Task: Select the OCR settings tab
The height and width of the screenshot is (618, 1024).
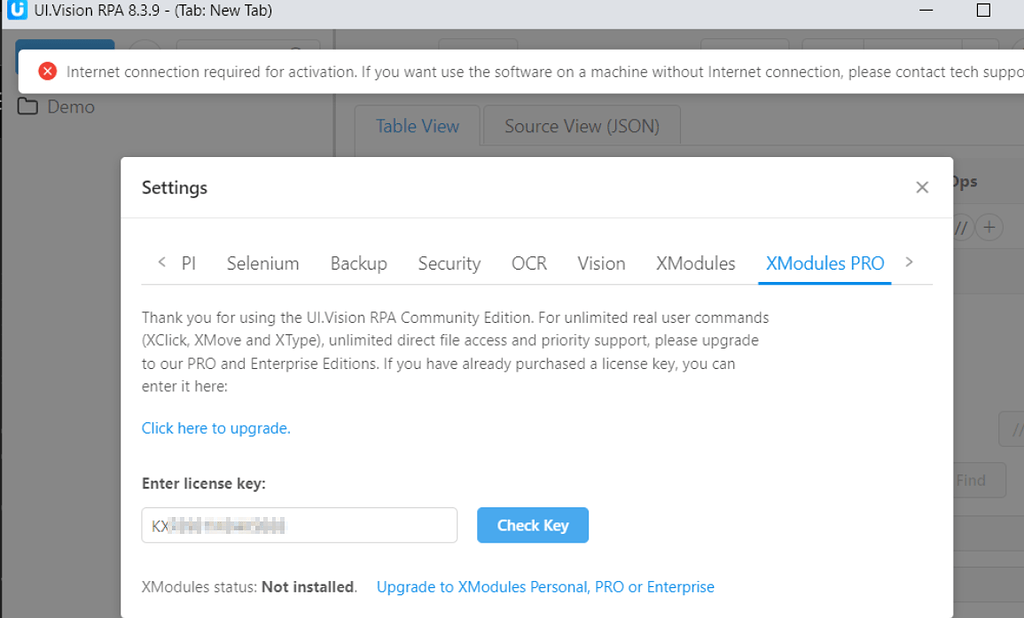Action: point(529,263)
